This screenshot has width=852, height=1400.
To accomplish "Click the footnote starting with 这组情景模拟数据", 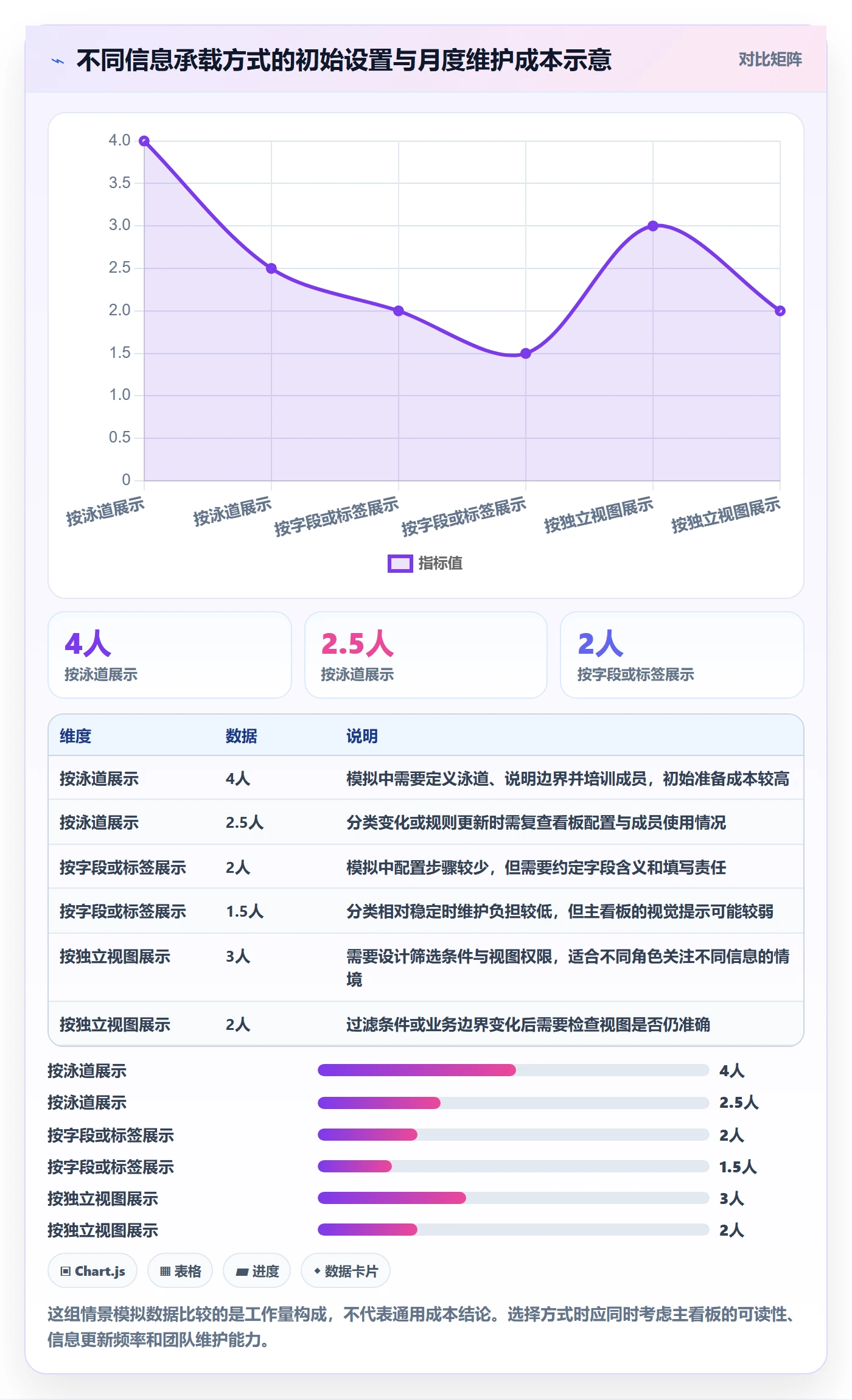I will click(x=421, y=1327).
